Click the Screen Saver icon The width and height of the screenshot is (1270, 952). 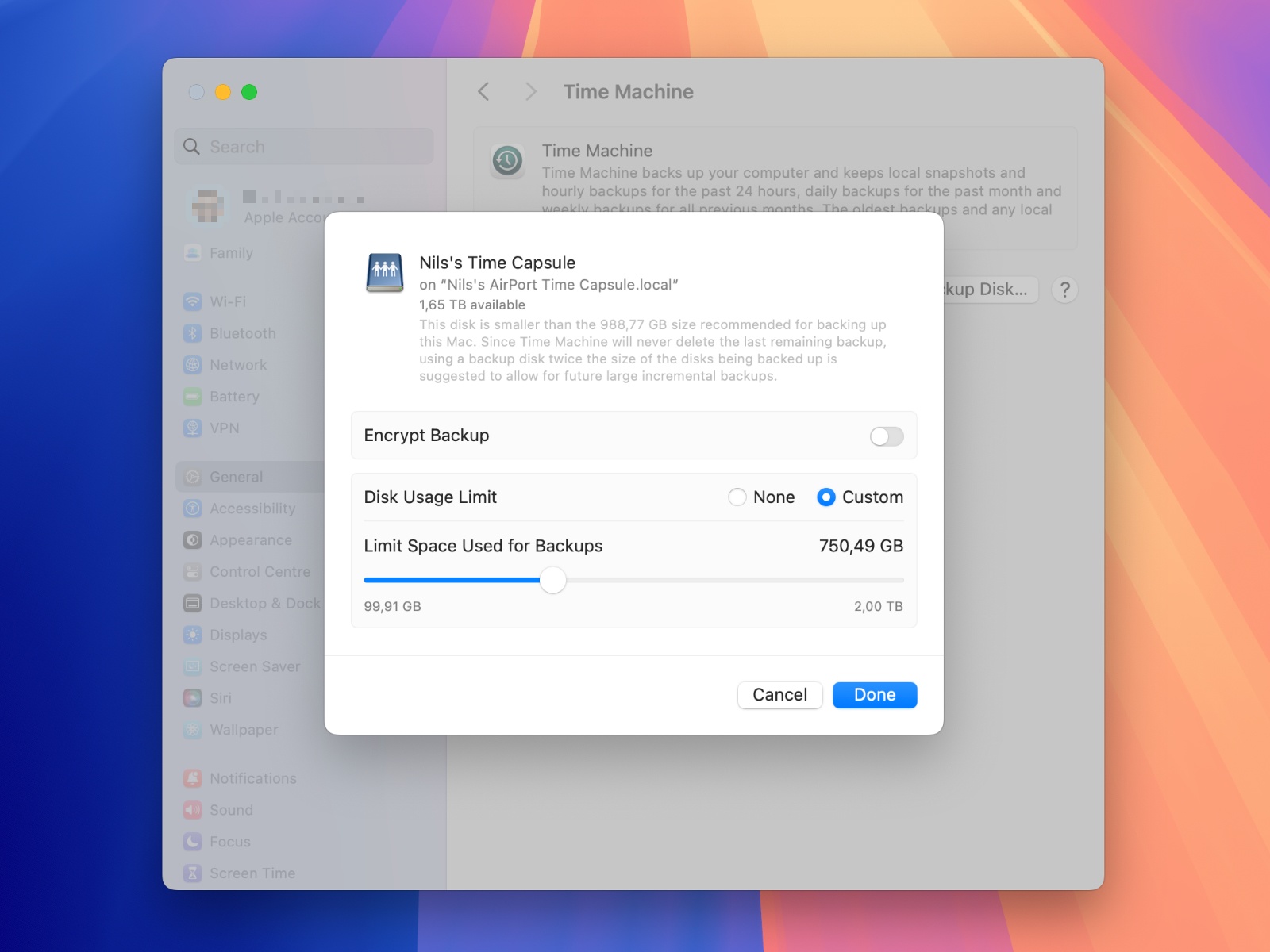point(193,667)
